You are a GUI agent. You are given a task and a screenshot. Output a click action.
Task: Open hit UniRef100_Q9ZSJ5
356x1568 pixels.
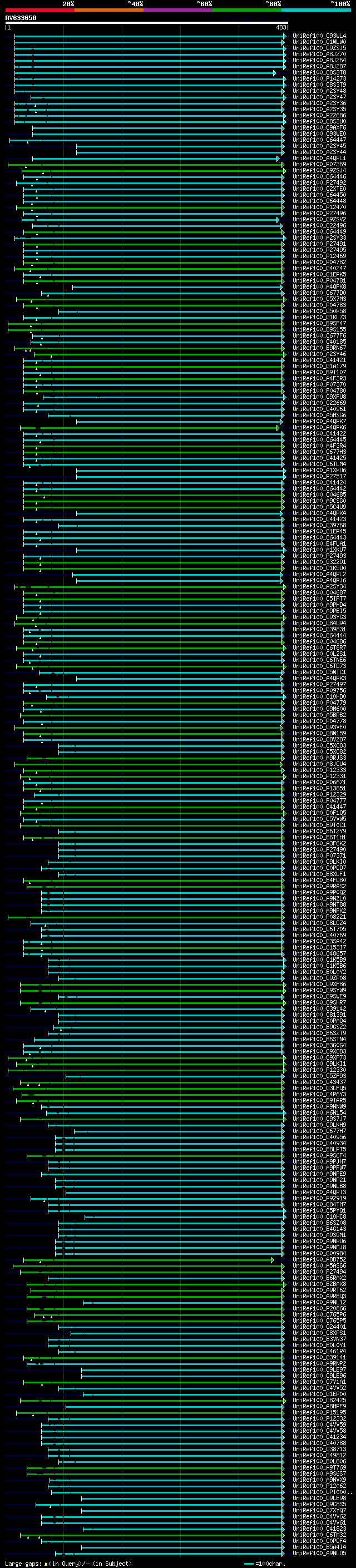tap(319, 48)
